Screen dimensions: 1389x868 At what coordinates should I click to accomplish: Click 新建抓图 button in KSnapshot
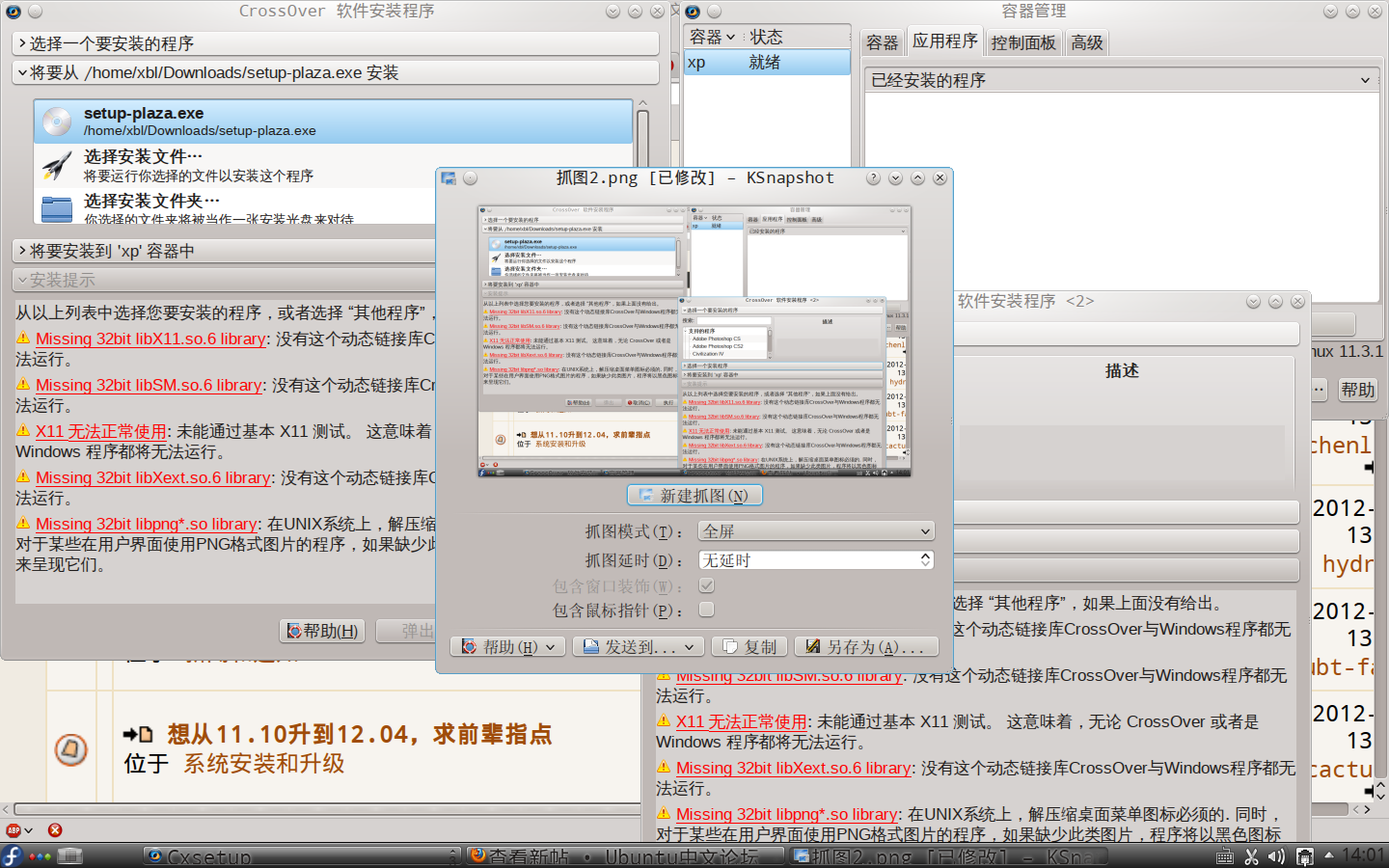tap(694, 495)
